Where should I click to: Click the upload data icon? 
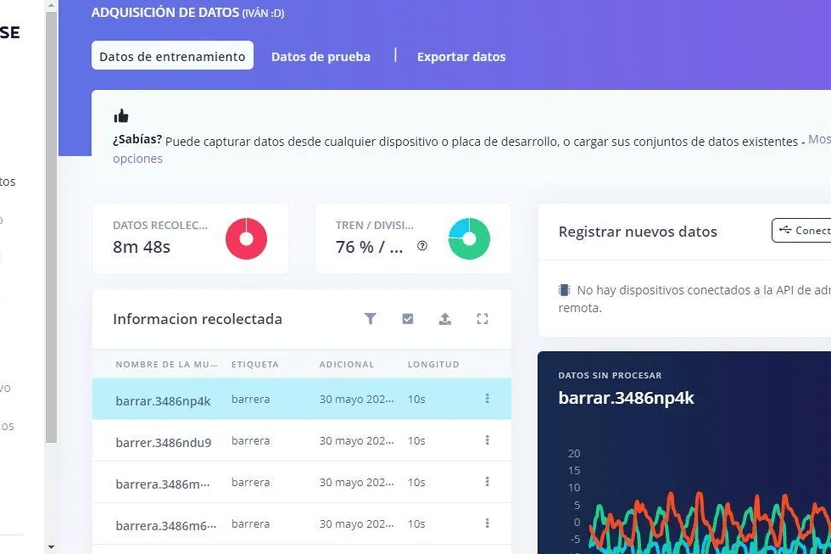click(445, 319)
